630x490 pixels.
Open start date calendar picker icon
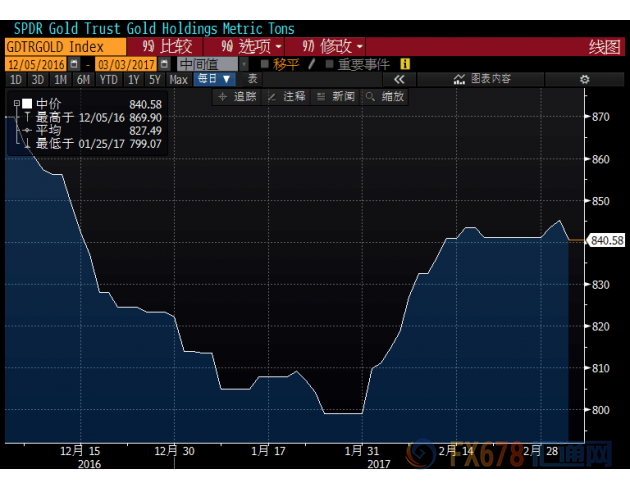74,64
